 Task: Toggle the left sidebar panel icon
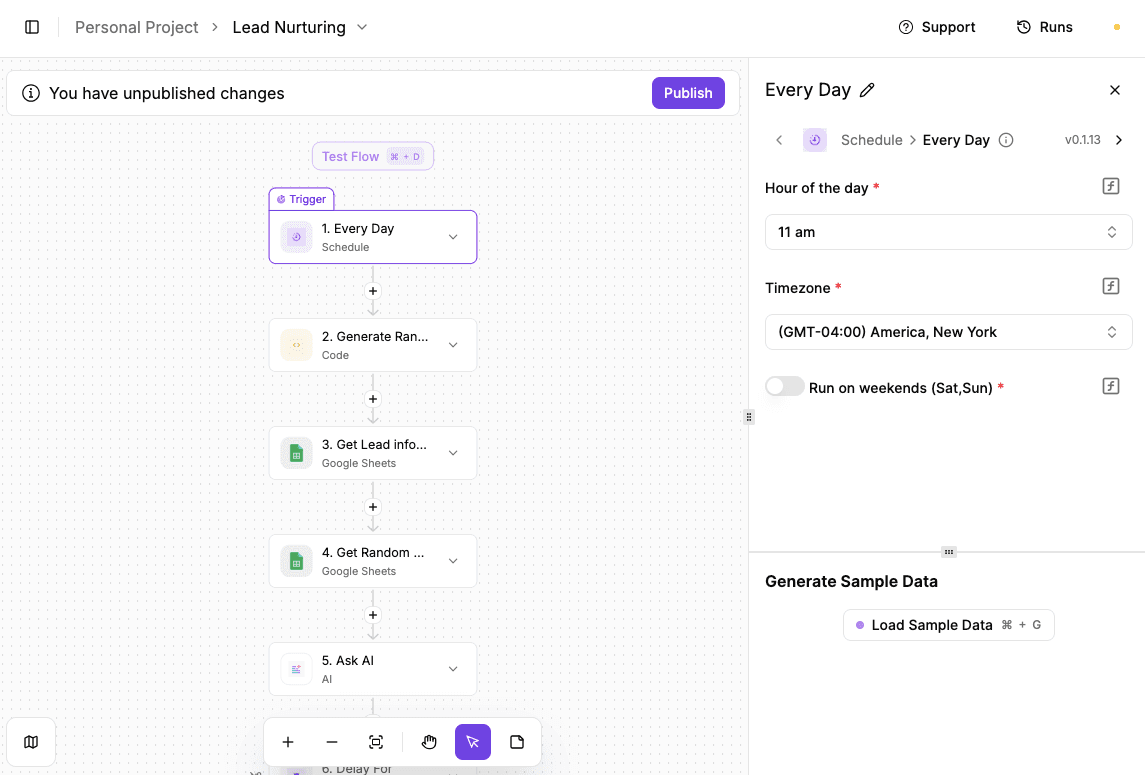(x=31, y=27)
